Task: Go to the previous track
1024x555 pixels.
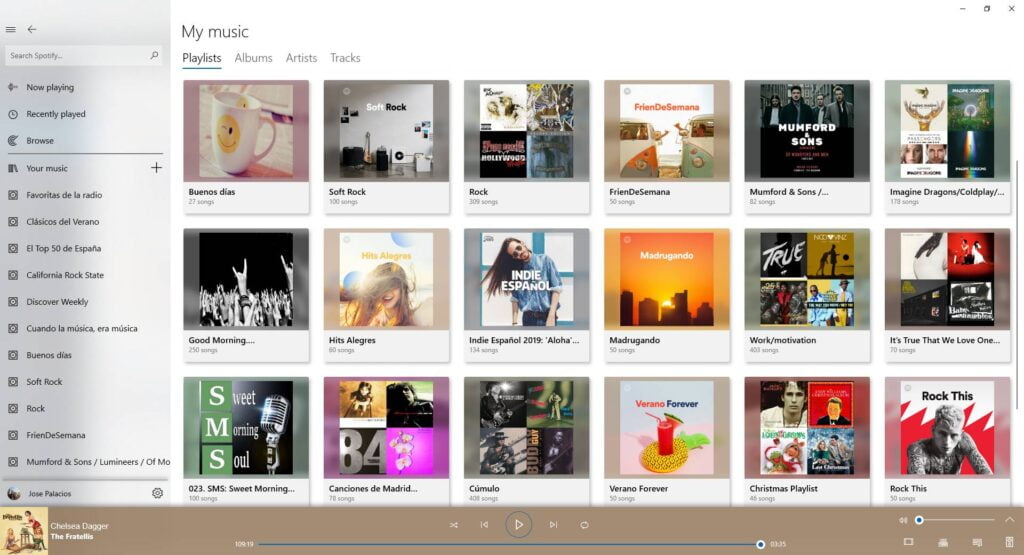Action: 484,524
